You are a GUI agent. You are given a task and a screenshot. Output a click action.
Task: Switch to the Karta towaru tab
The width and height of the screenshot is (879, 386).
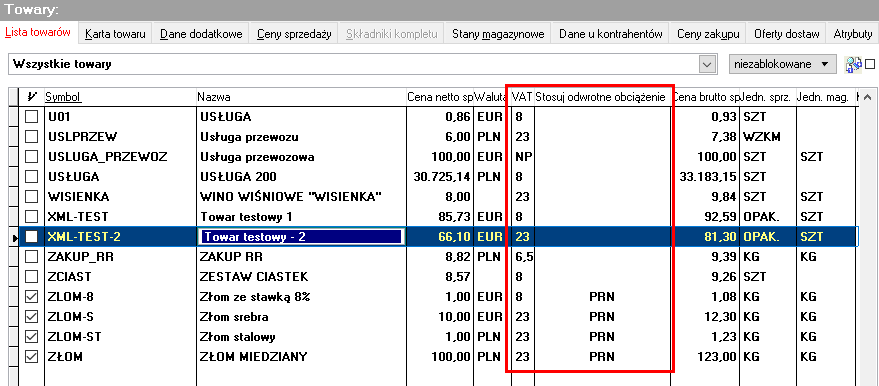point(115,34)
